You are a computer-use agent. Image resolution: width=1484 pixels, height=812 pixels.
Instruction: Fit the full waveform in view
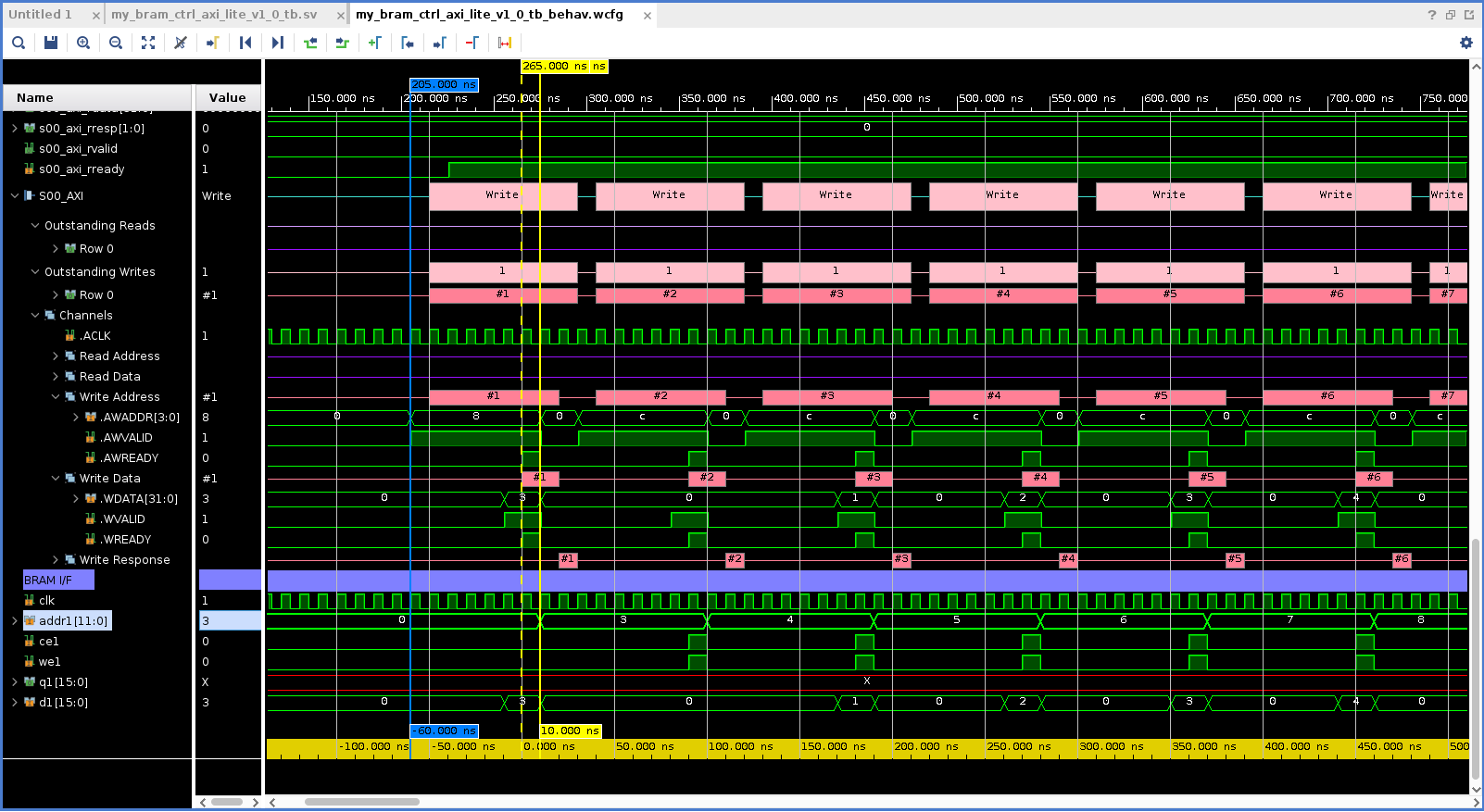point(148,43)
